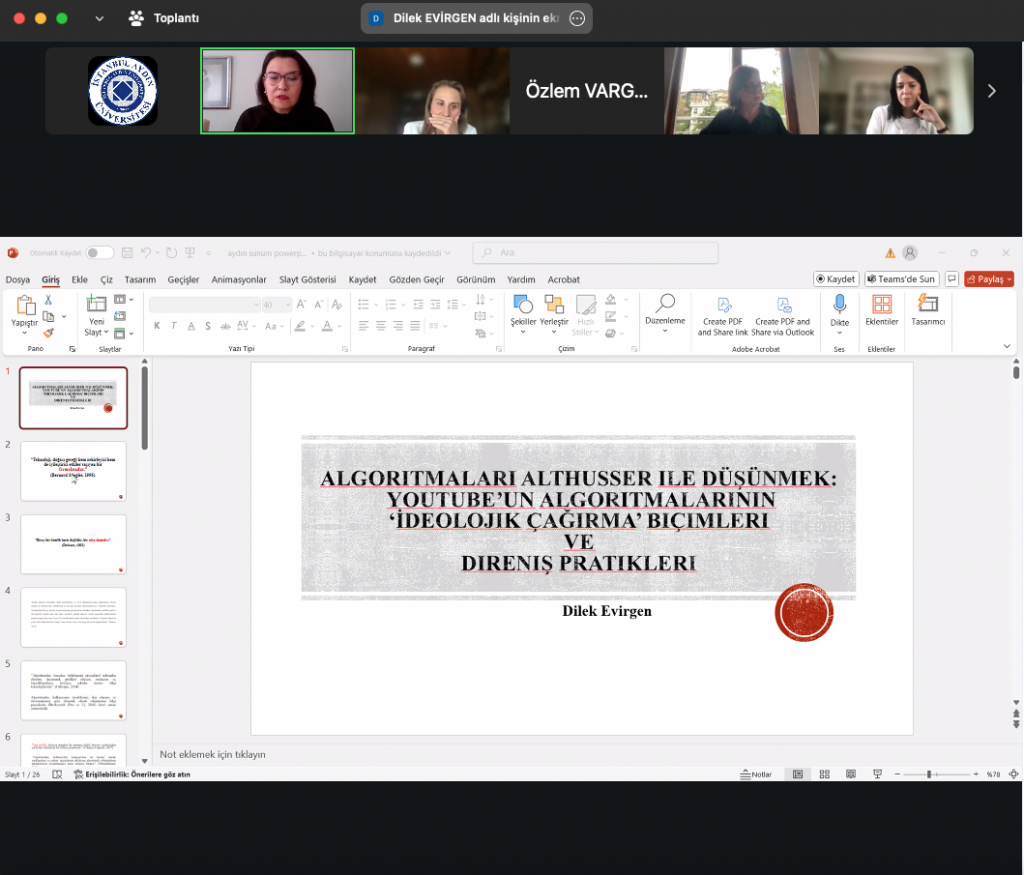
Task: Toggle text Shadow (S) formatting
Action: 208,326
